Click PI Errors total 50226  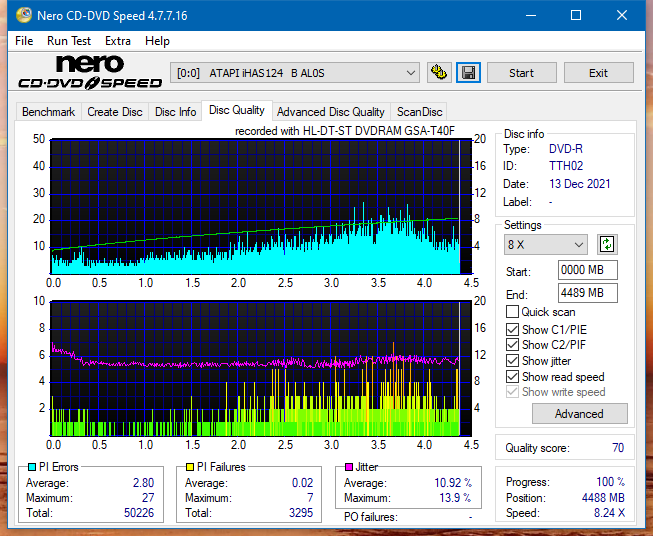(139, 513)
